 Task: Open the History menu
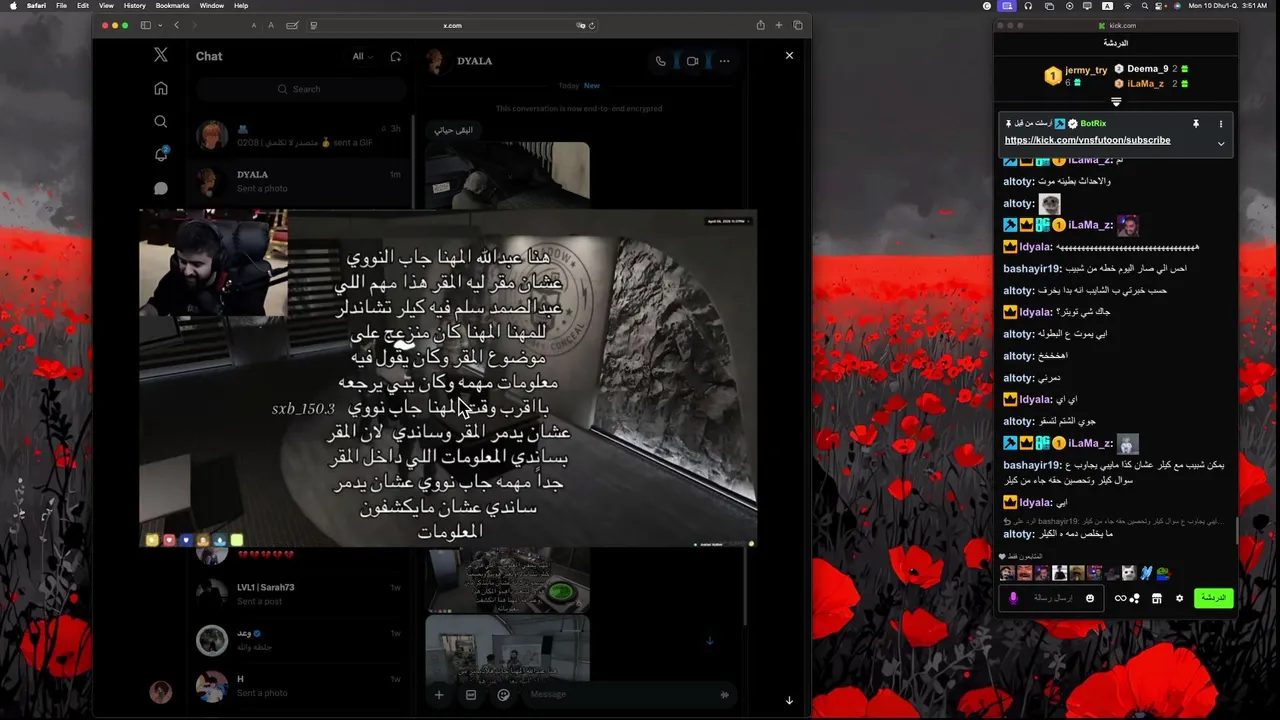click(134, 6)
